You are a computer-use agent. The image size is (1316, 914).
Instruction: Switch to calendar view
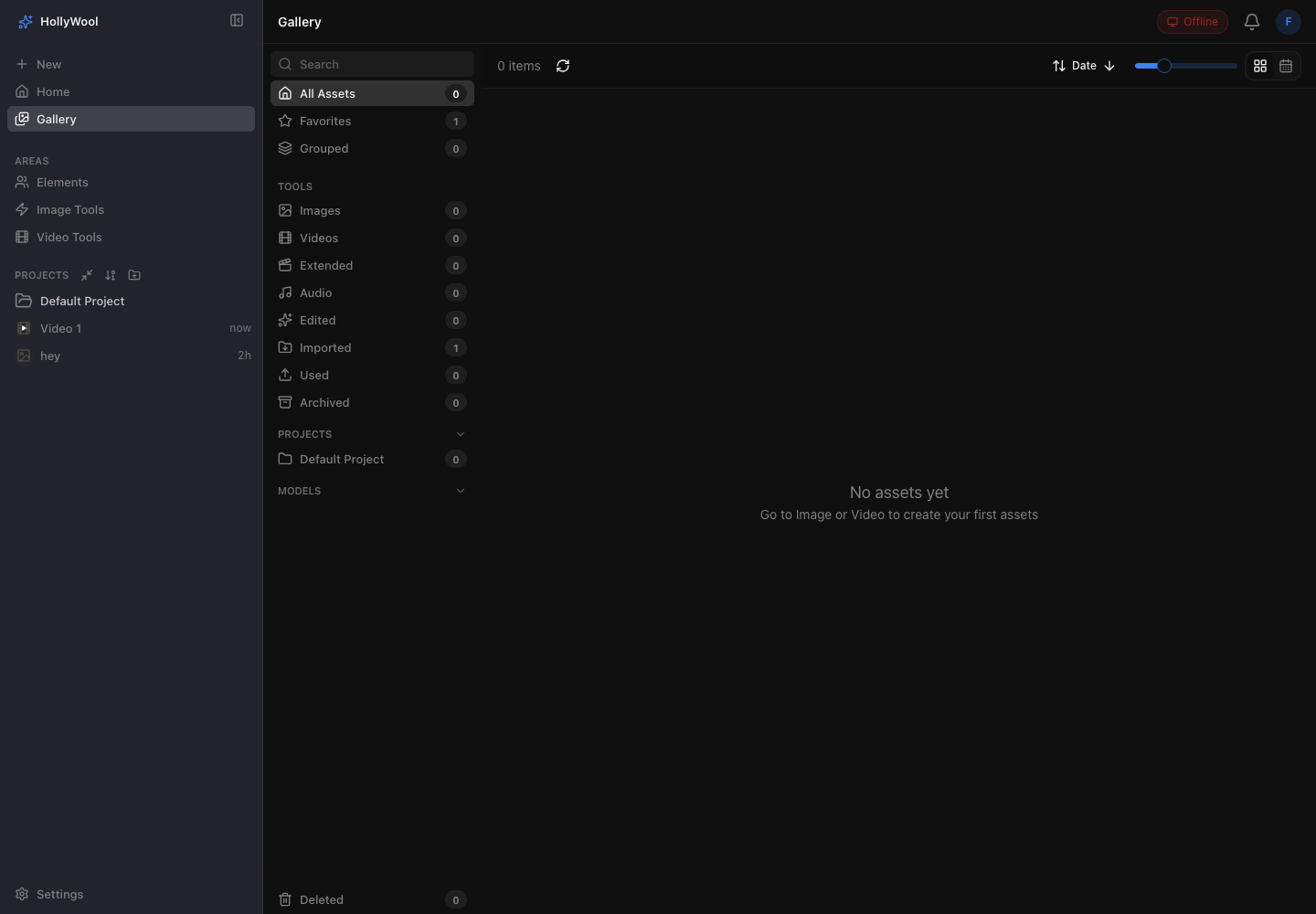(x=1286, y=66)
